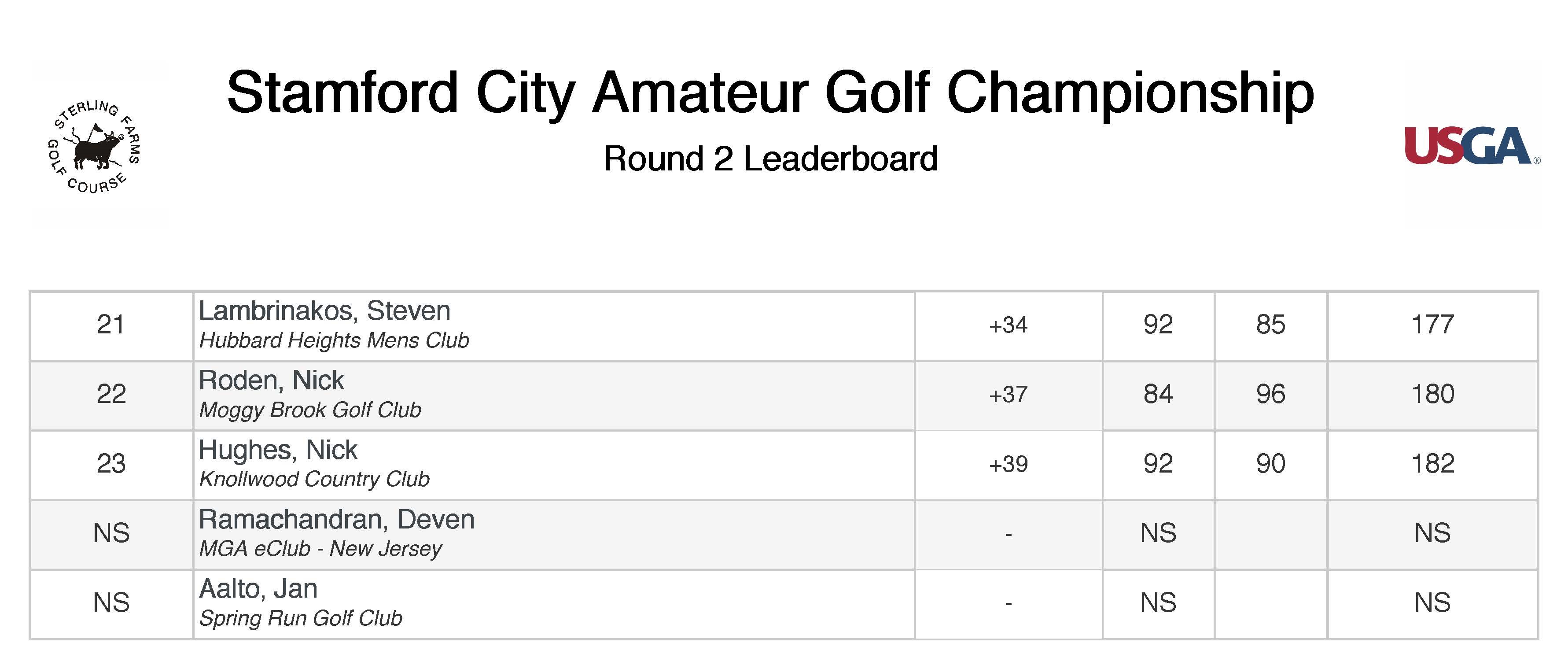Click the Round 2 Leaderboard subtitle
This screenshot has height=654, width=1568.
coord(771,159)
